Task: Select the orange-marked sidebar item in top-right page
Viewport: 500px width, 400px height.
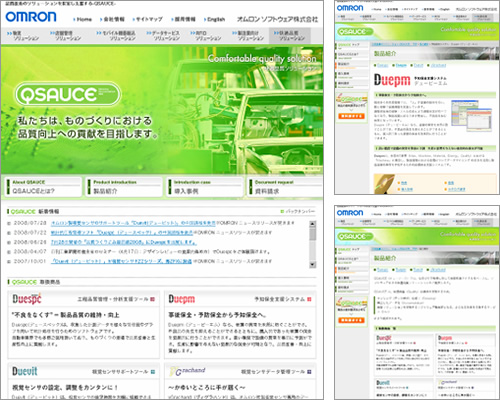Action: click(x=351, y=65)
